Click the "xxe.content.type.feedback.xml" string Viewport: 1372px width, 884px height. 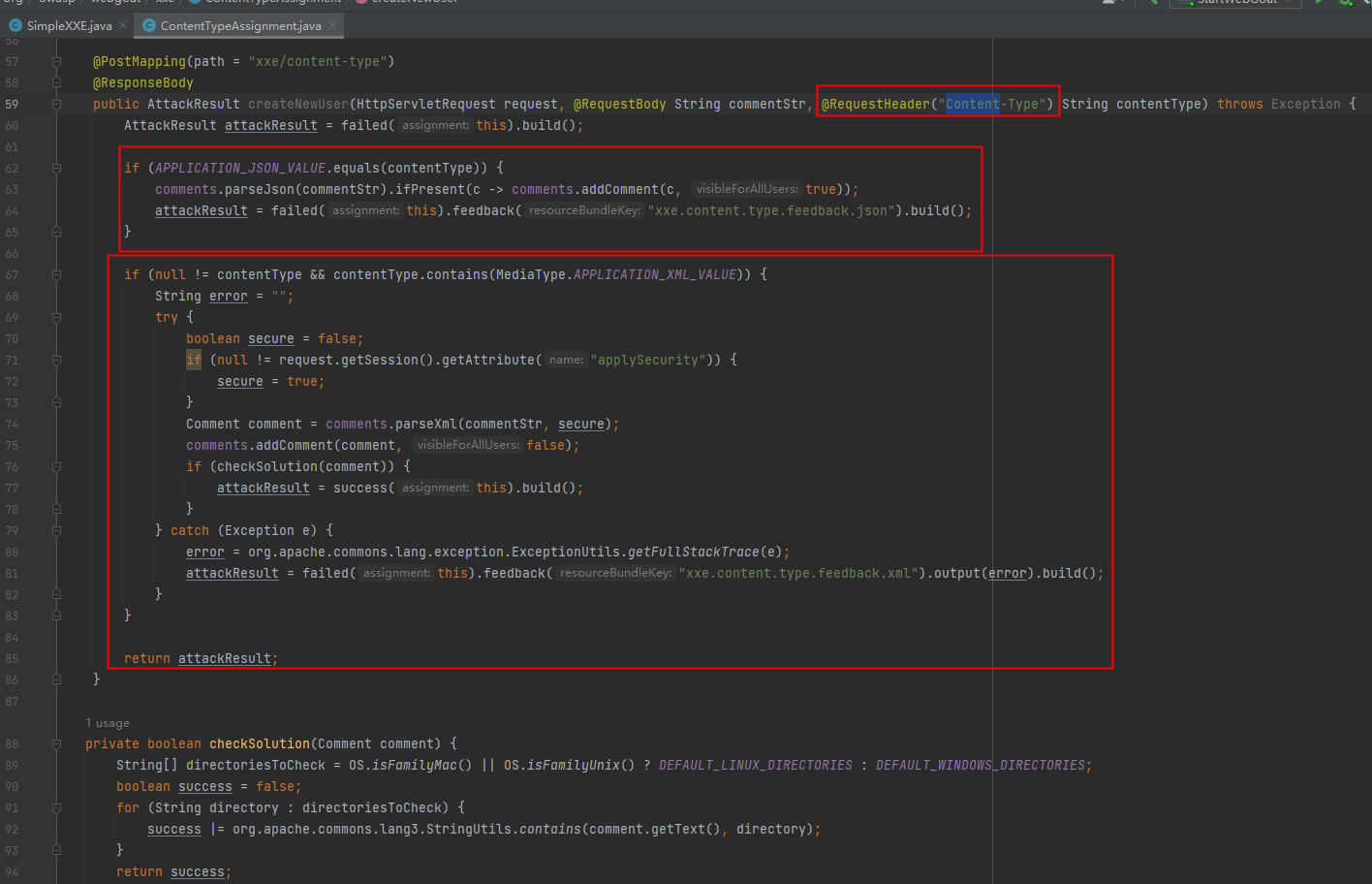(798, 573)
